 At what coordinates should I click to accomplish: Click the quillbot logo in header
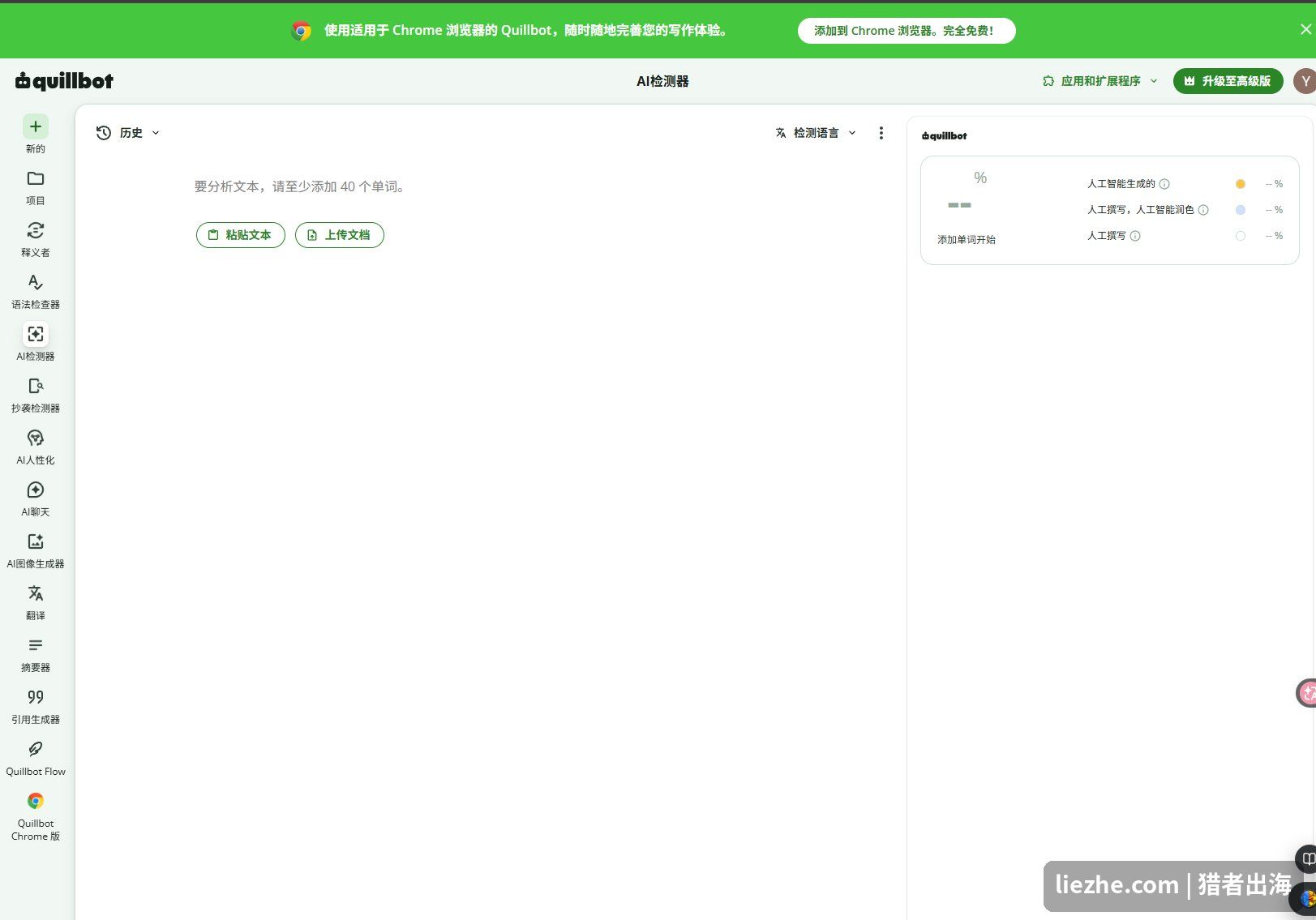[64, 80]
